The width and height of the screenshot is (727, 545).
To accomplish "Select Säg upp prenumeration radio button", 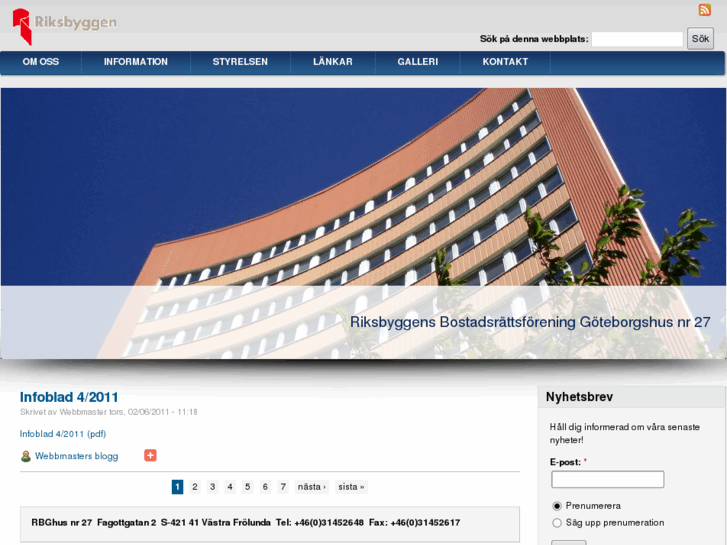I will pyautogui.click(x=557, y=523).
